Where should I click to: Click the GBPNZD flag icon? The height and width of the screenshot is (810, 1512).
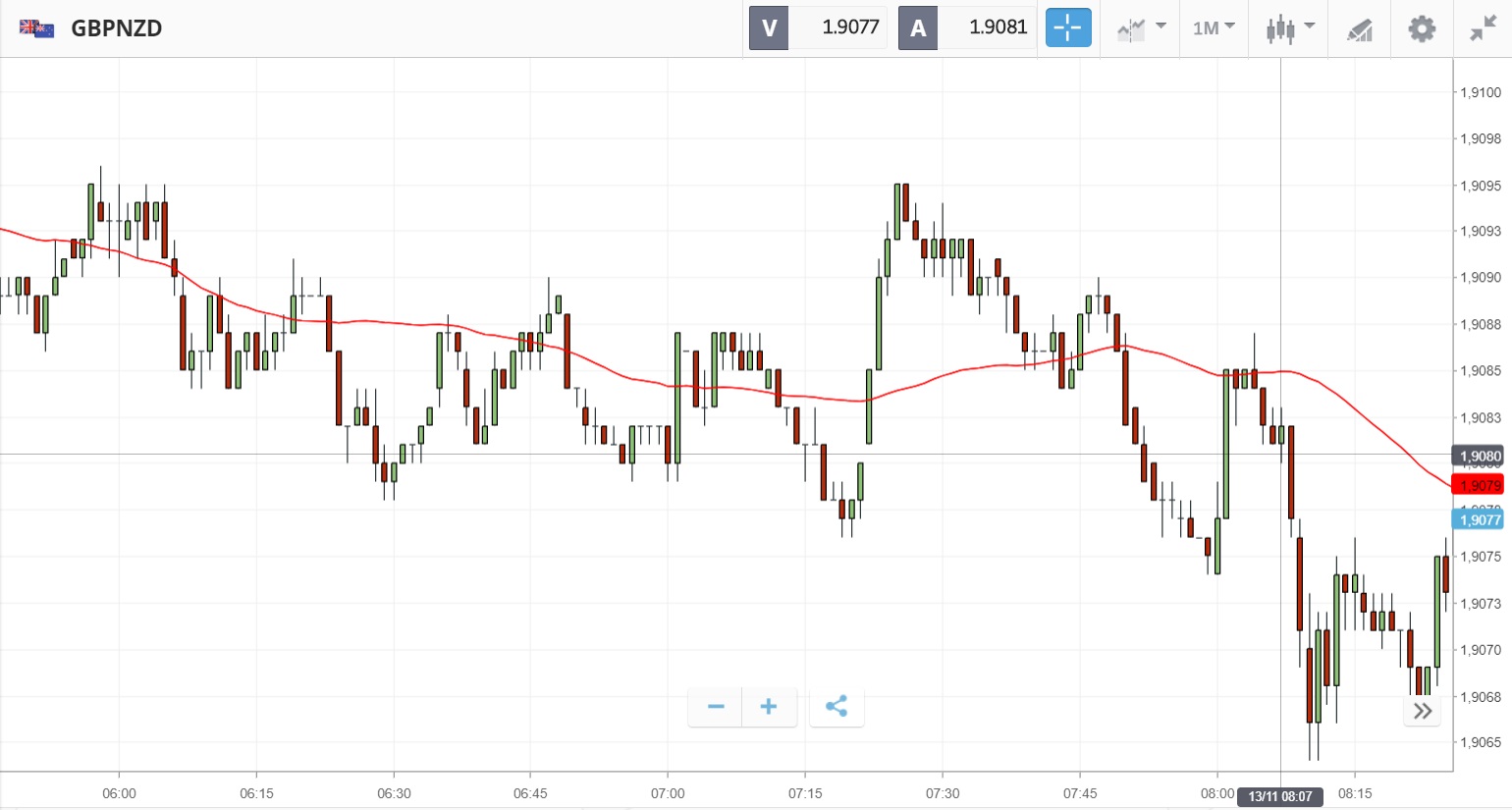36,28
